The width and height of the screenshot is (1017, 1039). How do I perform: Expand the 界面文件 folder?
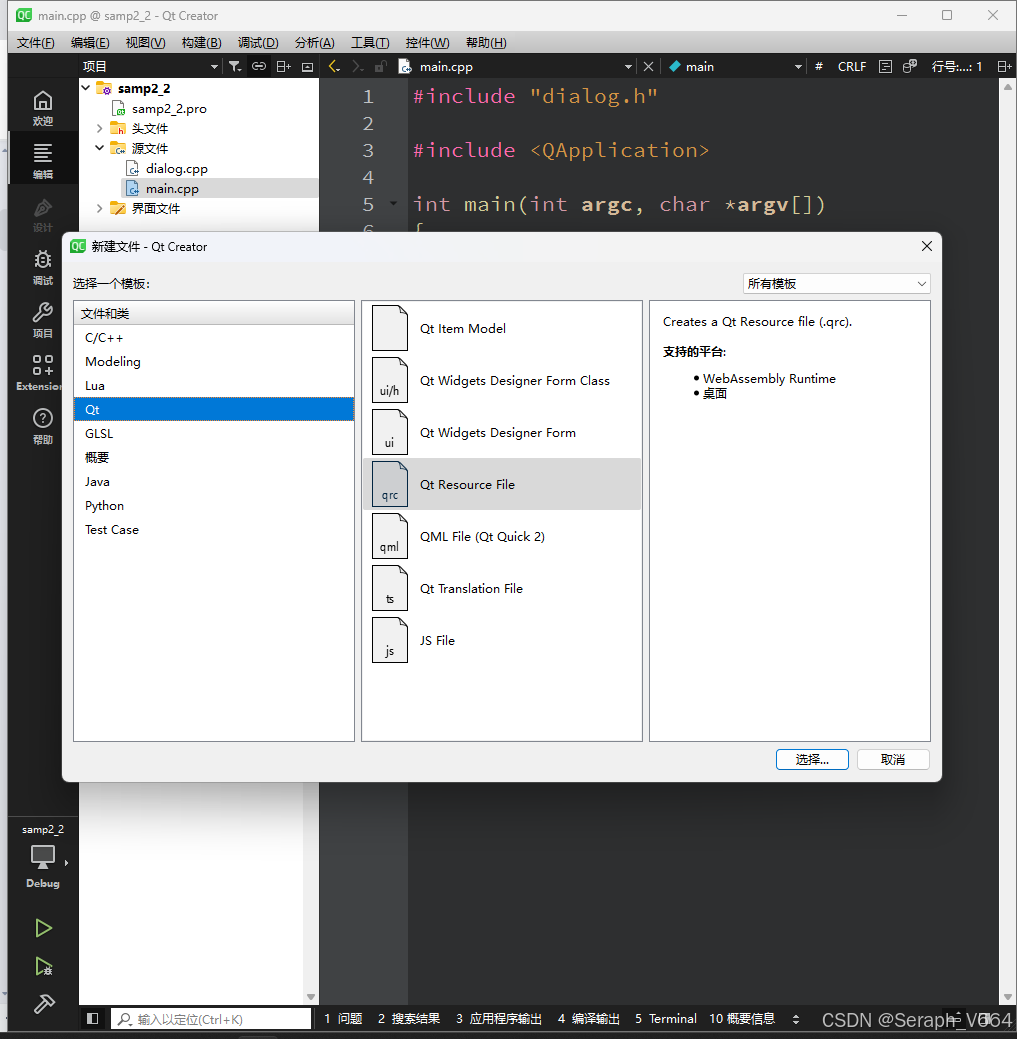tap(99, 208)
